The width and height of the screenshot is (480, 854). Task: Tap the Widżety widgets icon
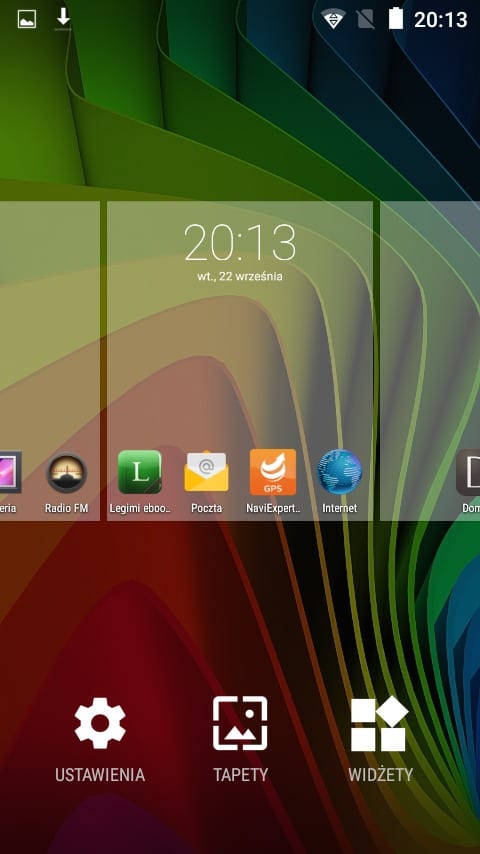point(380,723)
